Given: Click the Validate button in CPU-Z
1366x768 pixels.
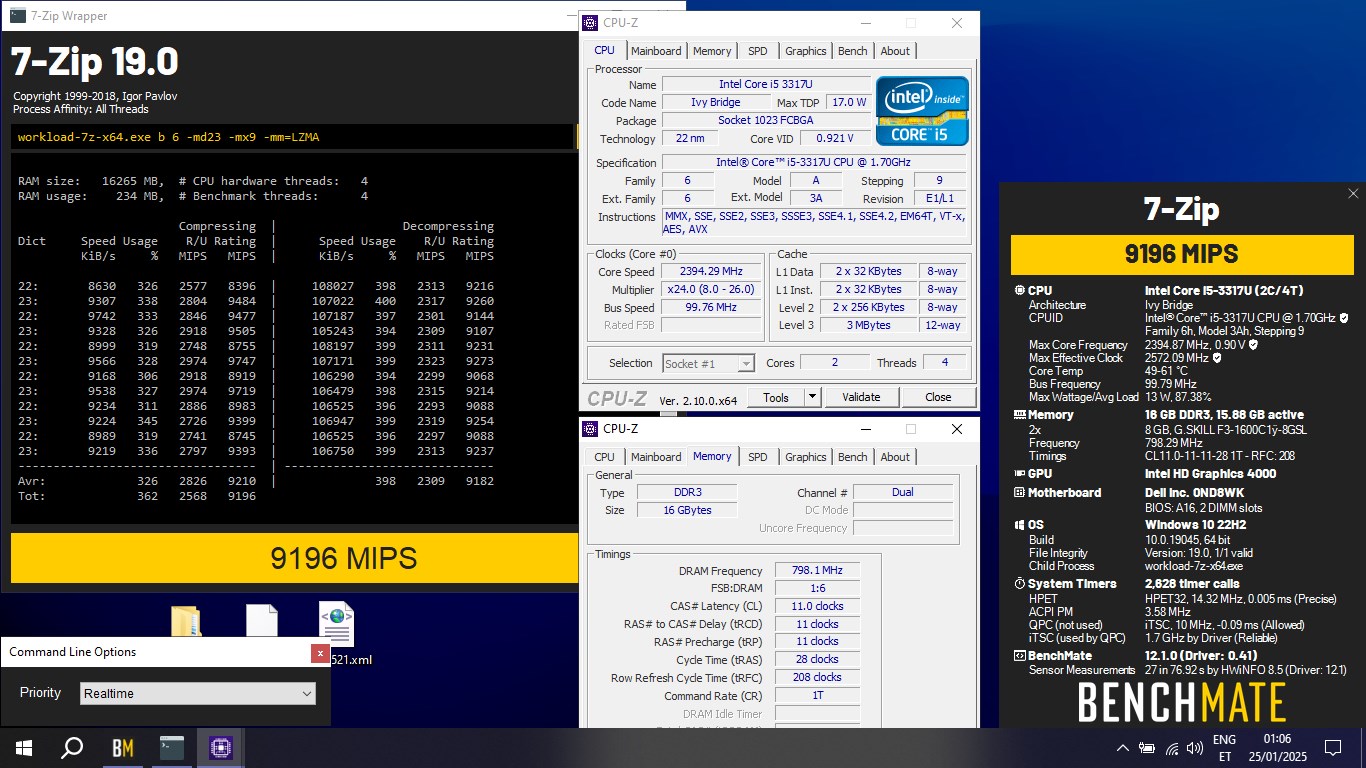Looking at the screenshot, I should 861,397.
